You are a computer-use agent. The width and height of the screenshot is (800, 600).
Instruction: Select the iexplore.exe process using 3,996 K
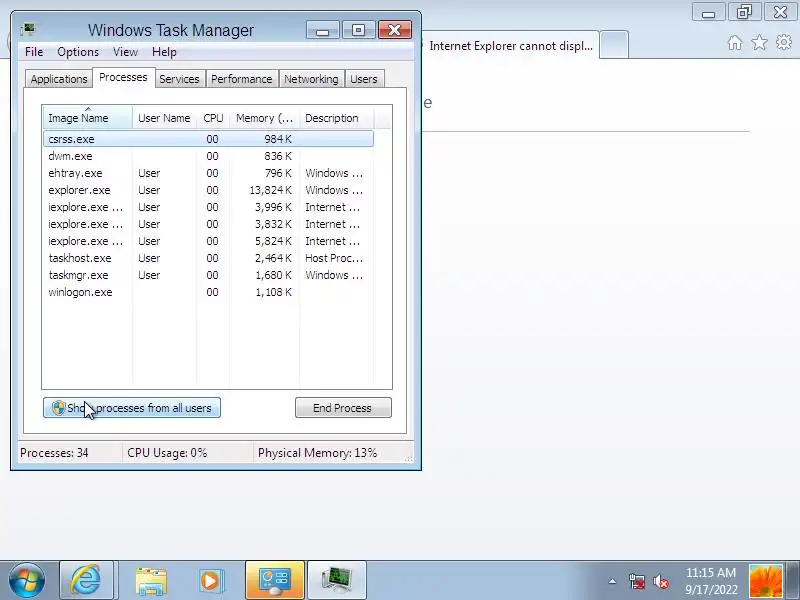click(x=208, y=207)
